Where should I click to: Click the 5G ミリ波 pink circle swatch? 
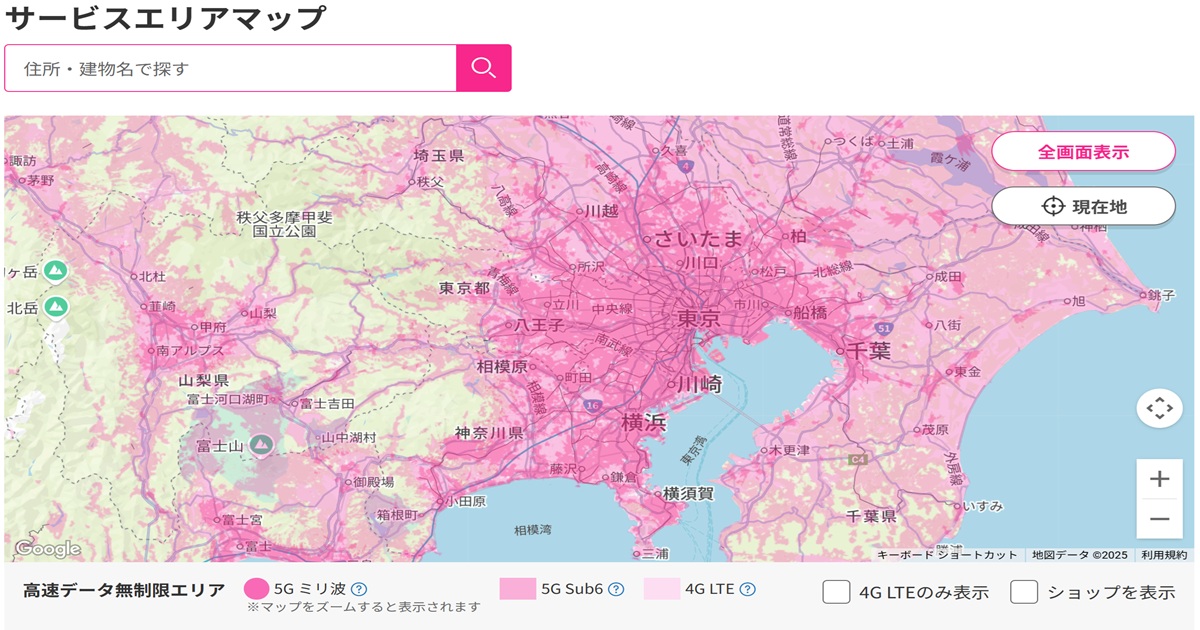point(256,589)
